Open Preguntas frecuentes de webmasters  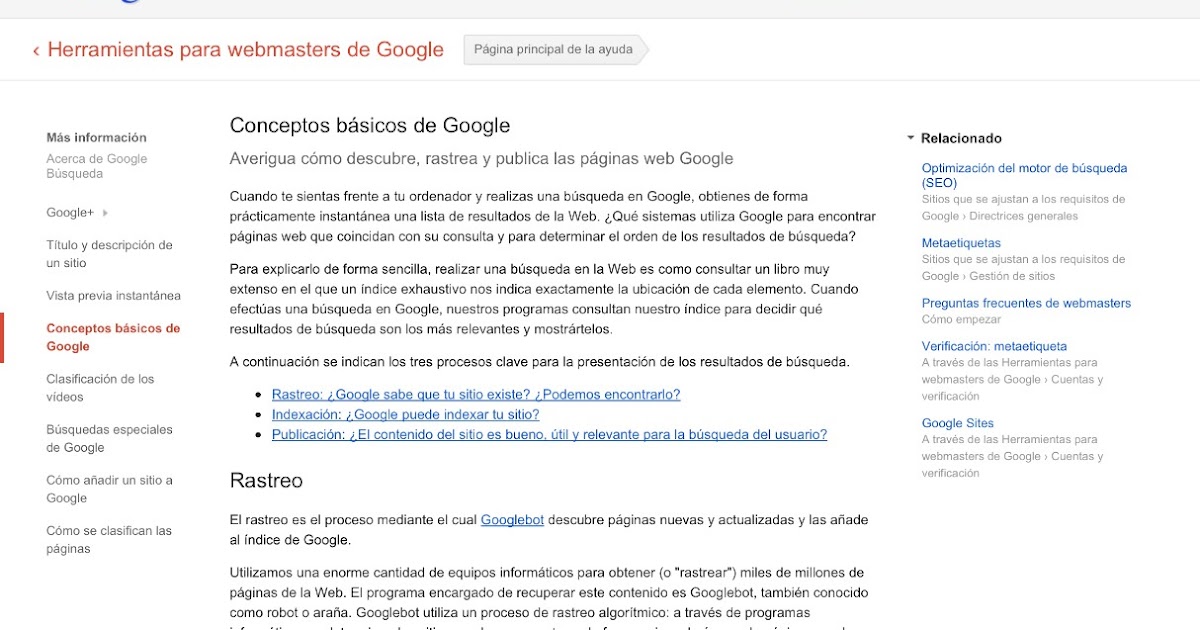tap(1026, 303)
